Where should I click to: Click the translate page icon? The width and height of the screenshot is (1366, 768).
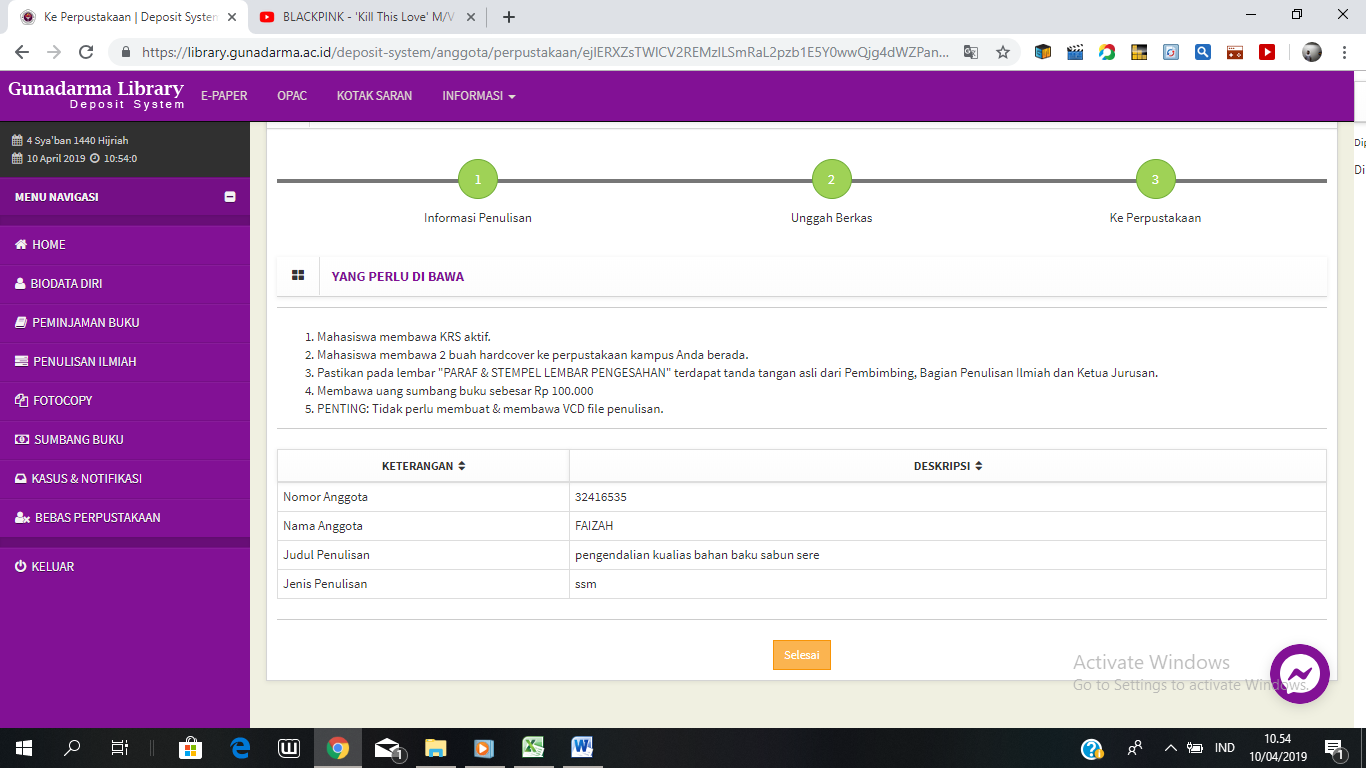tap(970, 52)
